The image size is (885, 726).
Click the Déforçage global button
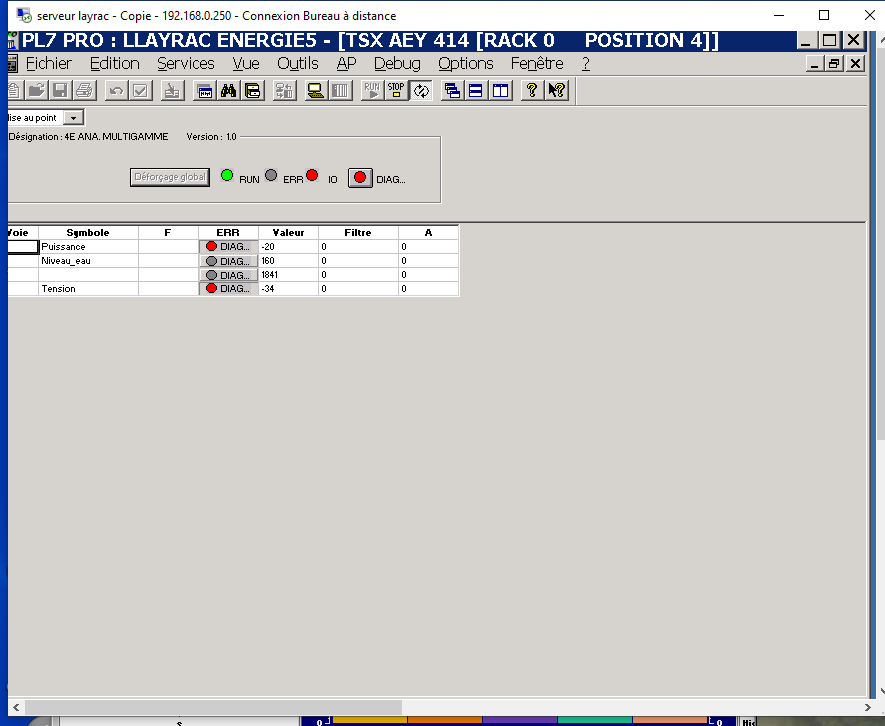(x=170, y=177)
